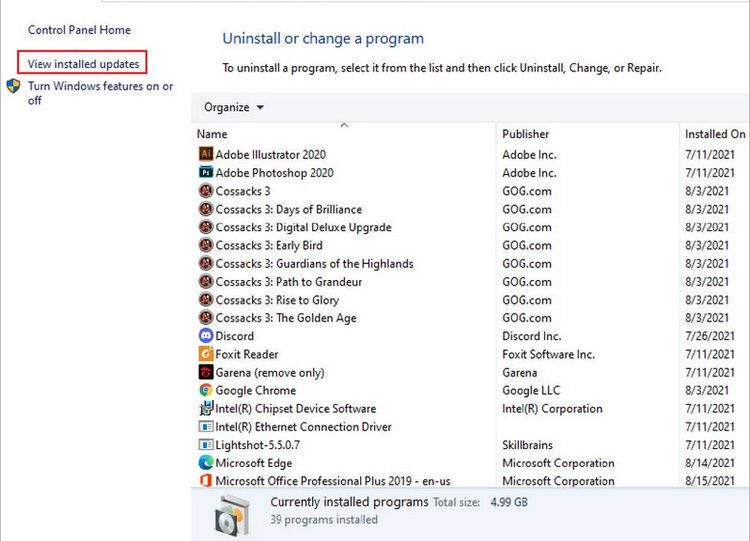Click the Windows features shield icon
Image resolution: width=750 pixels, height=541 pixels.
pyautogui.click(x=13, y=86)
